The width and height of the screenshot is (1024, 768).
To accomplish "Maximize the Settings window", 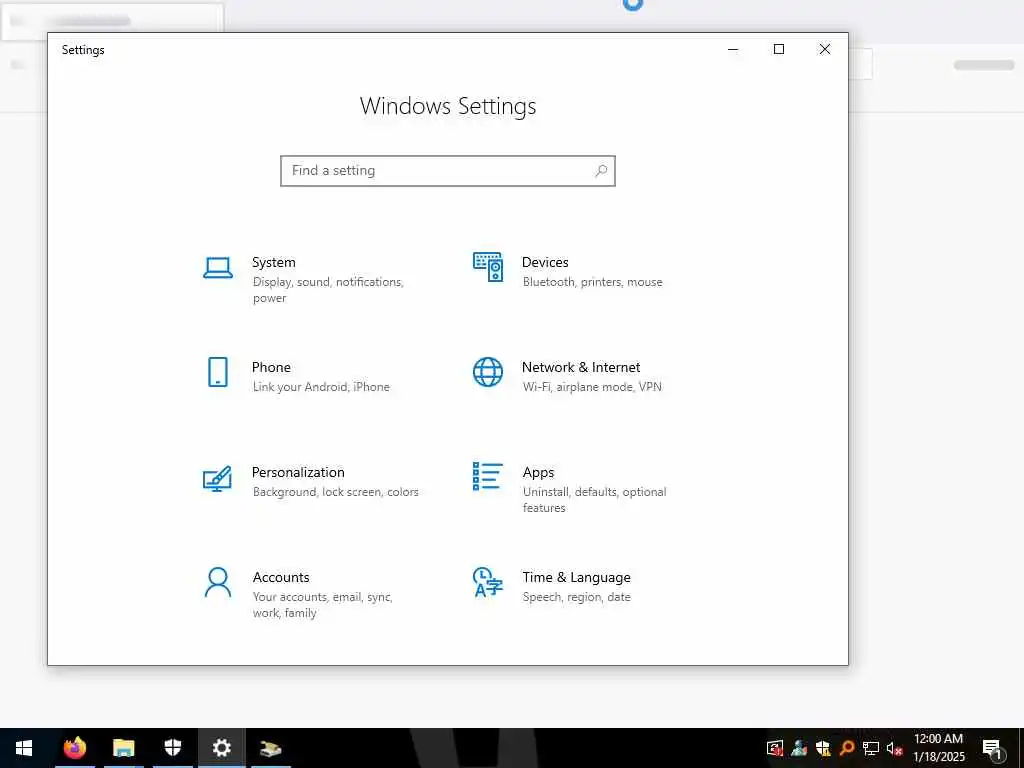I will [x=779, y=50].
